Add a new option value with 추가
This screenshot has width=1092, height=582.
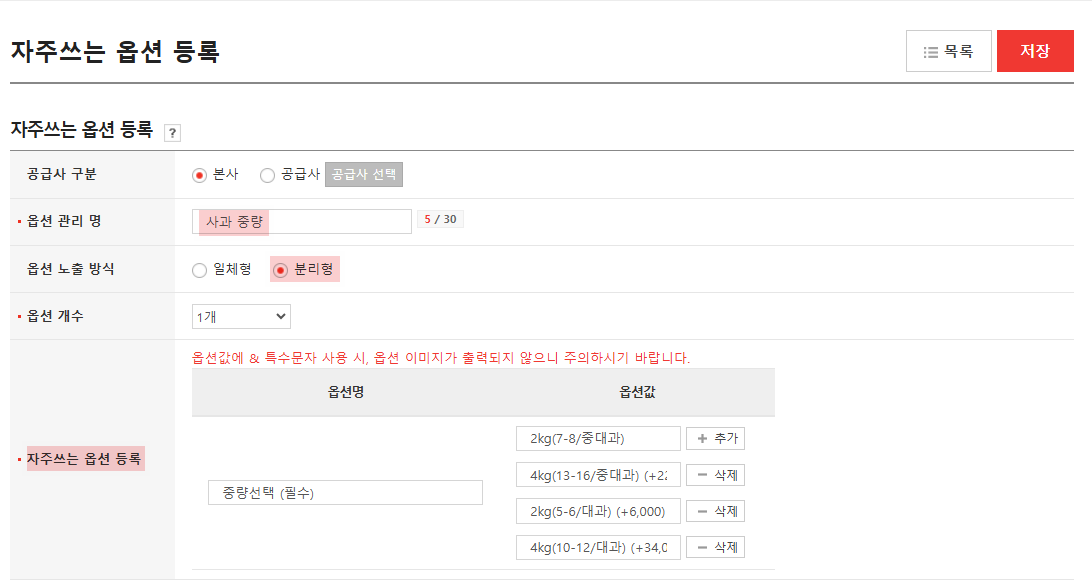tap(716, 437)
